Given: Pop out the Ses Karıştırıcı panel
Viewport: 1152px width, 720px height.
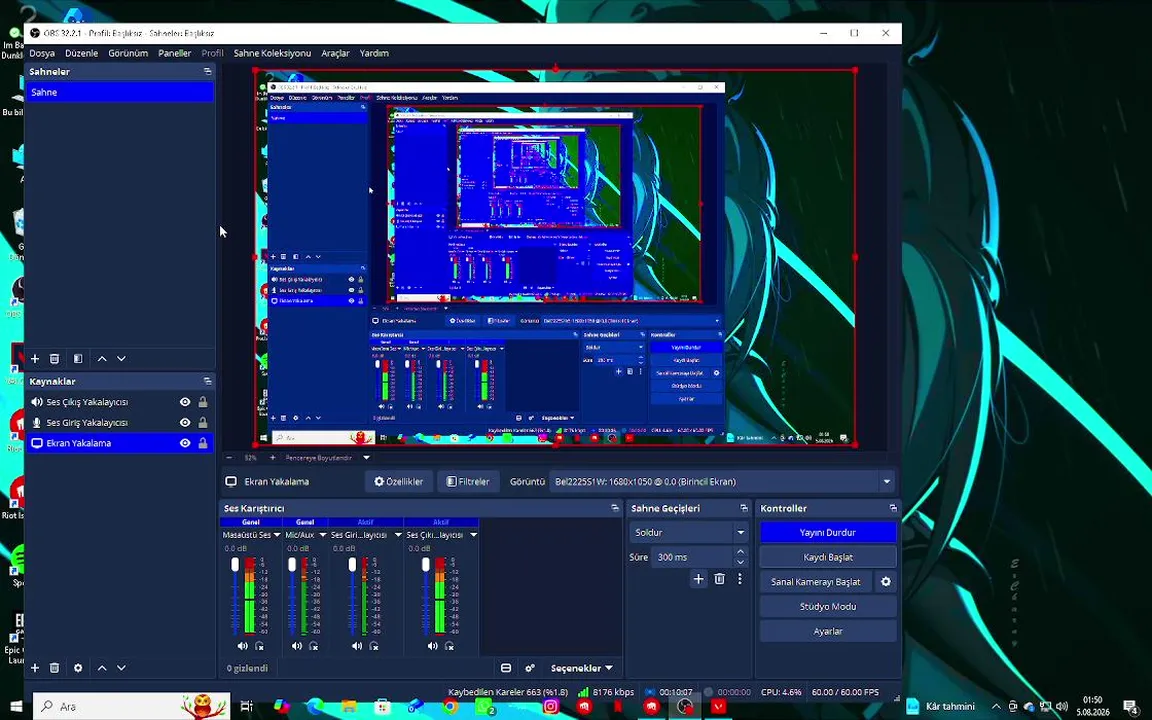Looking at the screenshot, I should coord(615,508).
